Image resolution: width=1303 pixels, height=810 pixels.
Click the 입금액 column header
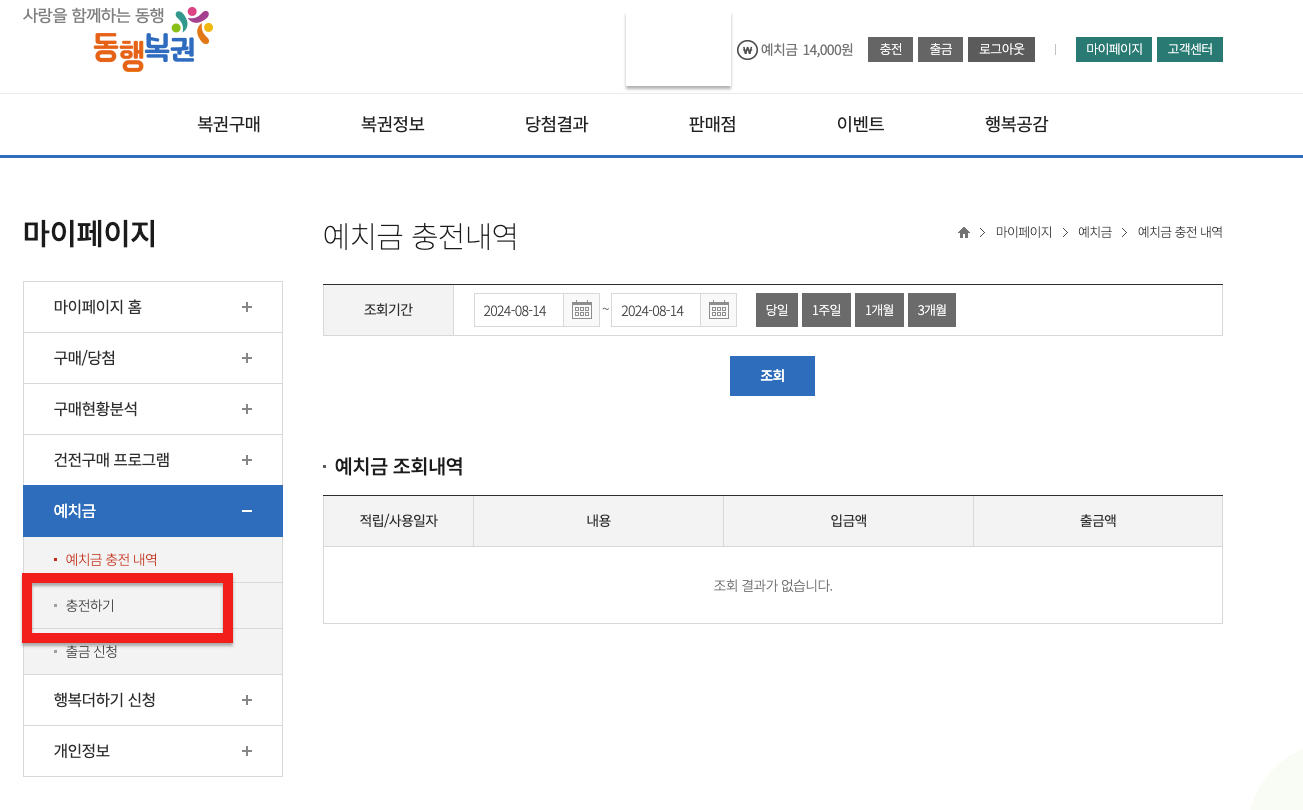[849, 521]
